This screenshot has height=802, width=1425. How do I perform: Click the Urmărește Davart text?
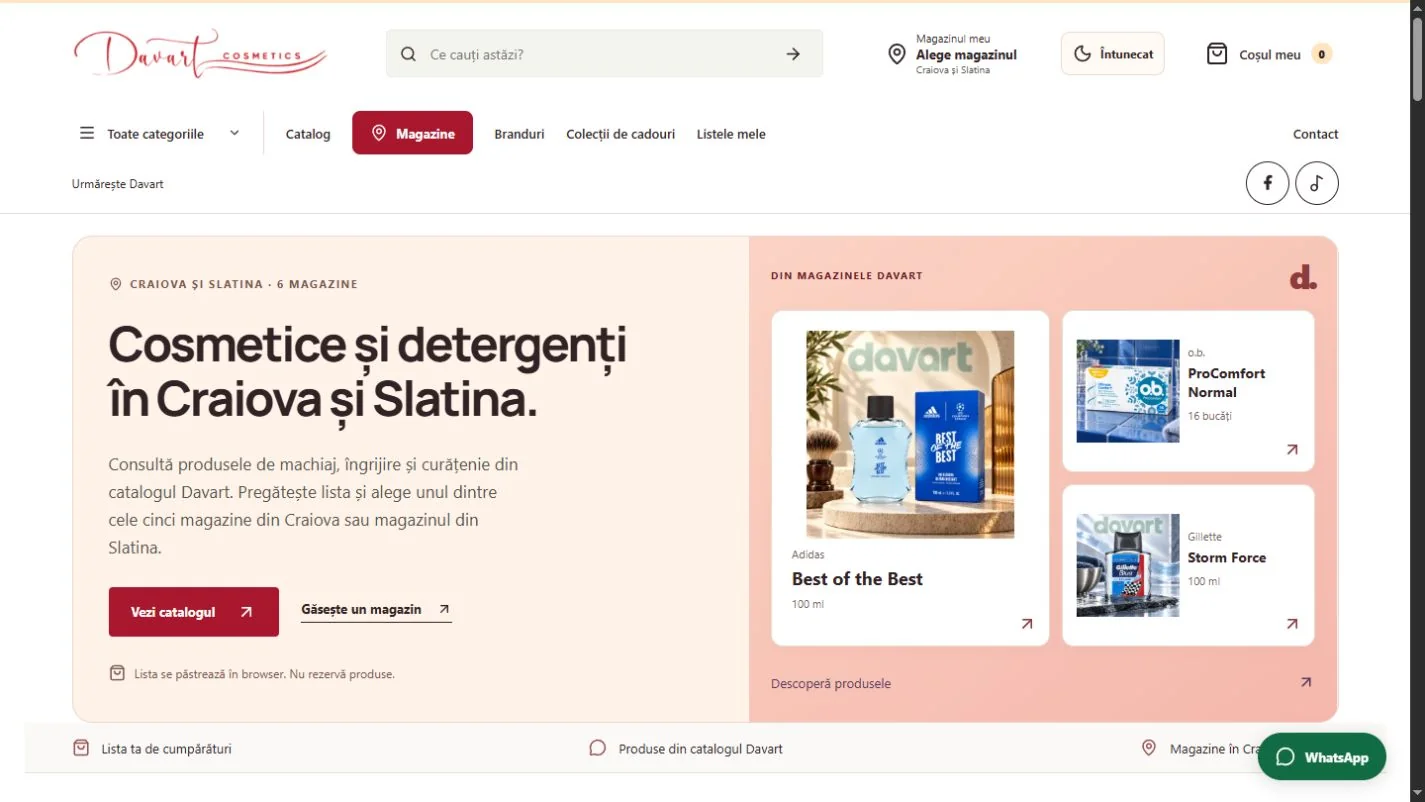tap(118, 184)
